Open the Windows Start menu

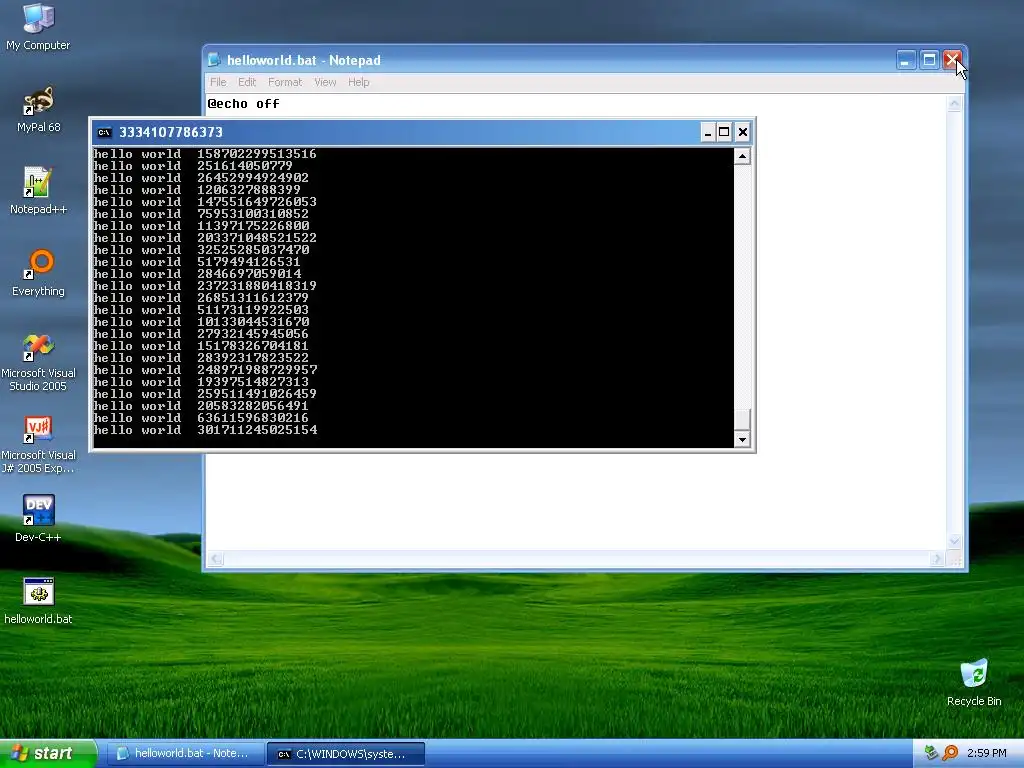coord(48,753)
